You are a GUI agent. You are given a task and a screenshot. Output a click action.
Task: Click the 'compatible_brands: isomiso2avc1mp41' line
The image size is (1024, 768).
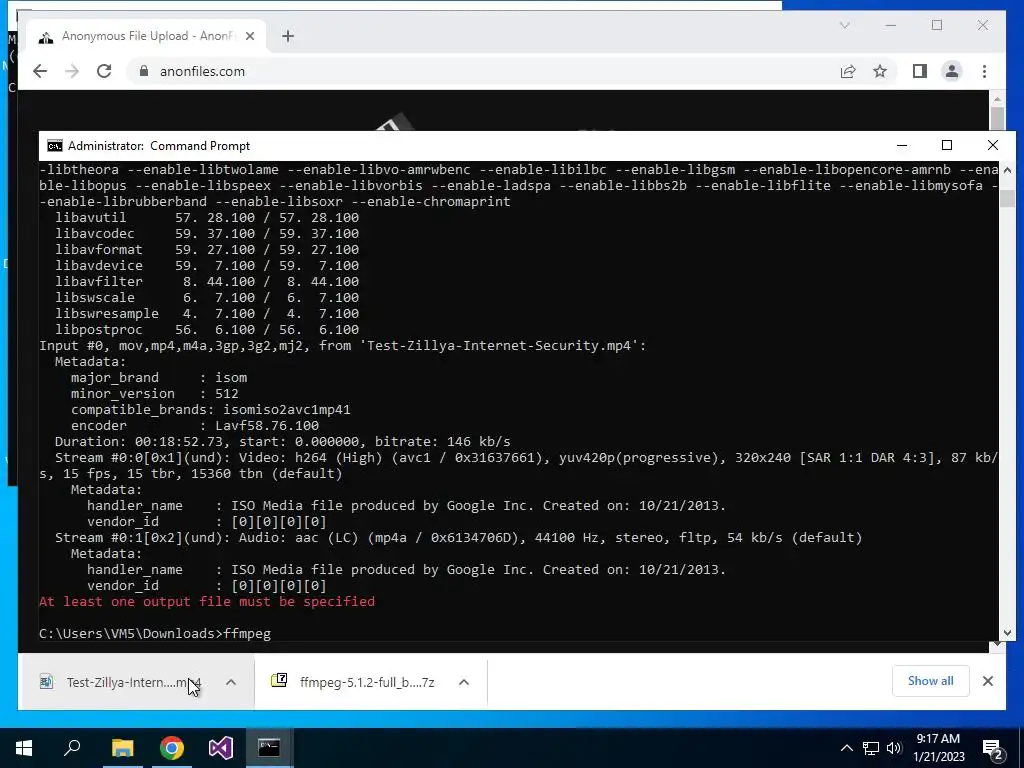tap(210, 409)
